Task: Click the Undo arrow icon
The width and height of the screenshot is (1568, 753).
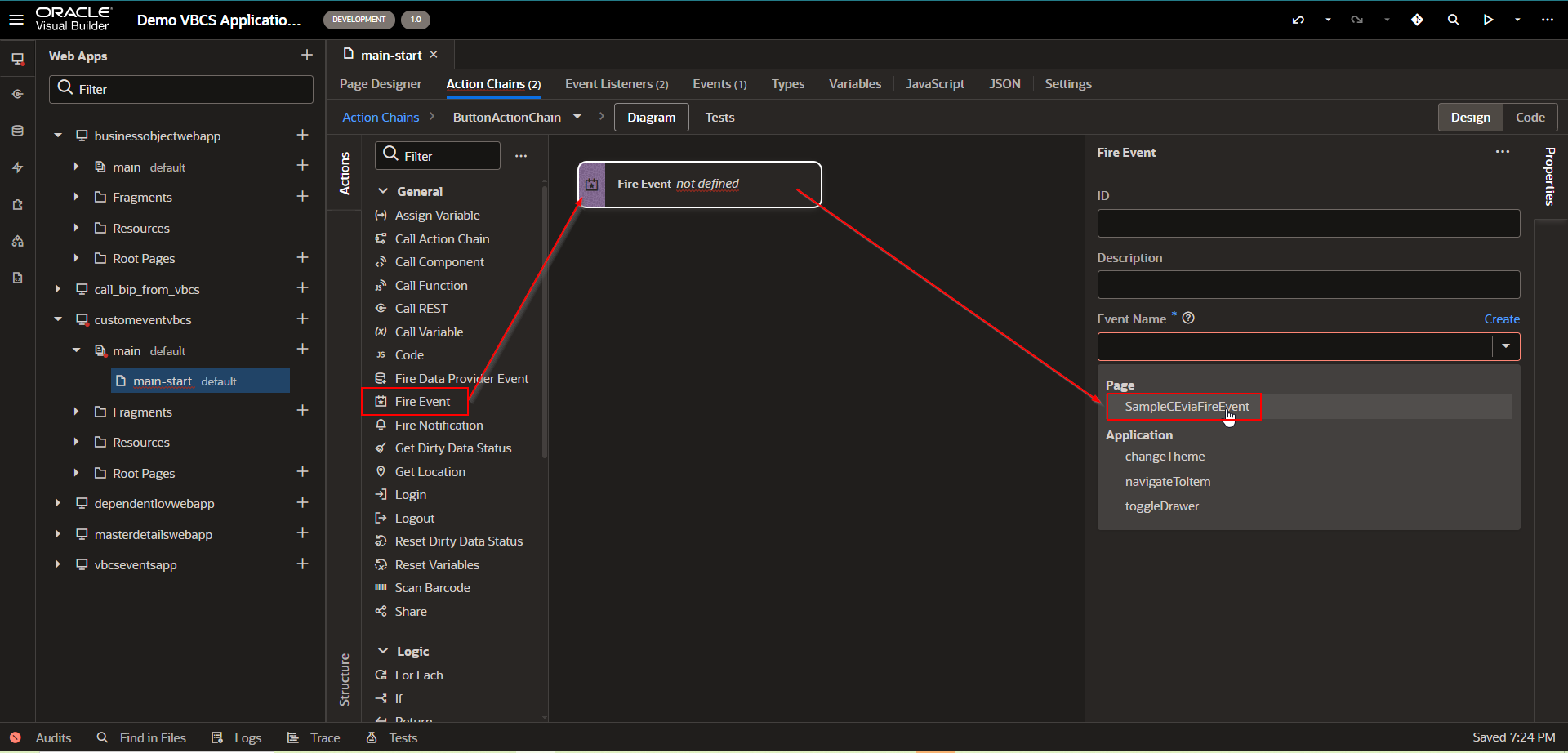Action: (x=1298, y=20)
